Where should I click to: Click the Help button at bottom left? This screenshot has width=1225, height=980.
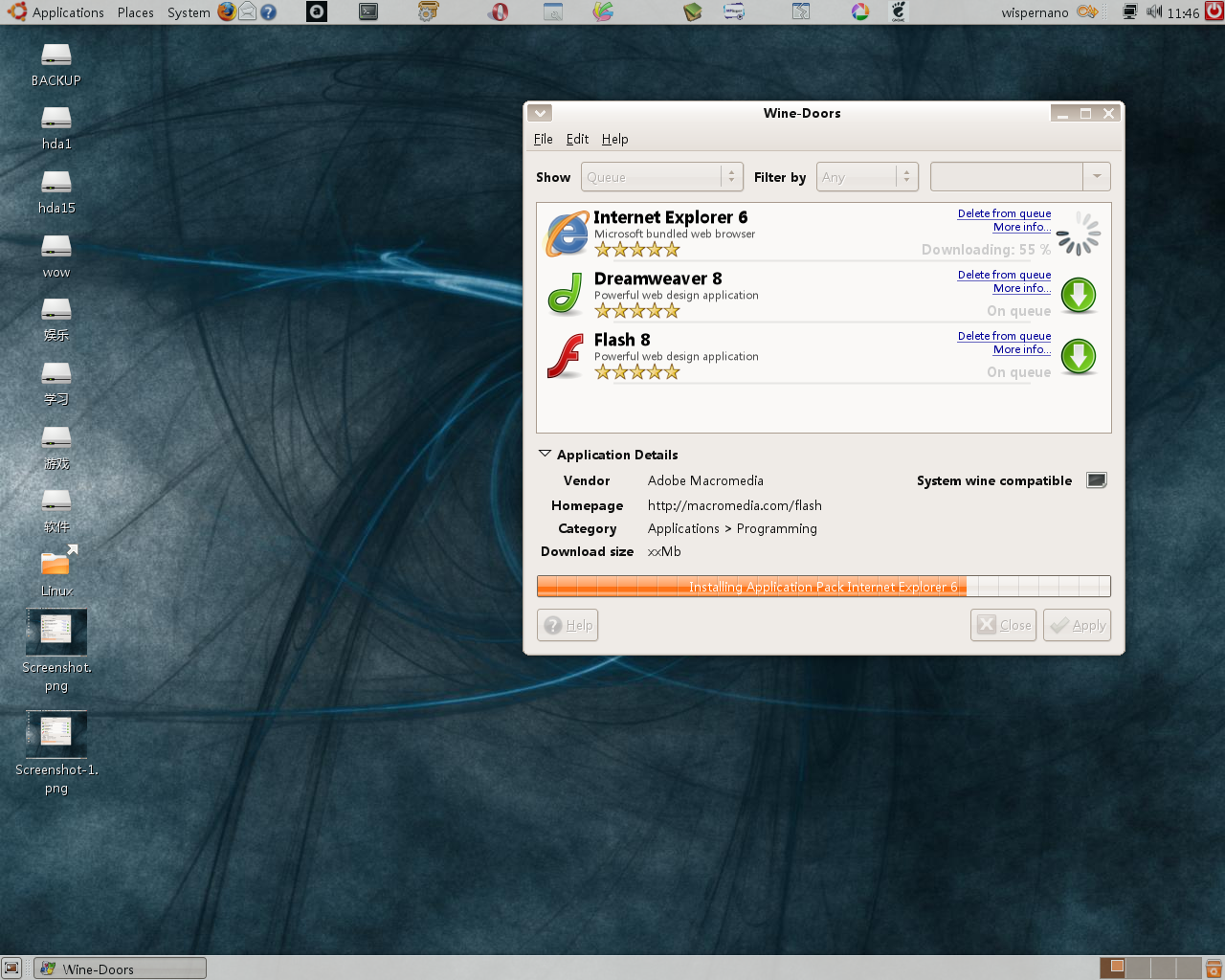[x=568, y=625]
